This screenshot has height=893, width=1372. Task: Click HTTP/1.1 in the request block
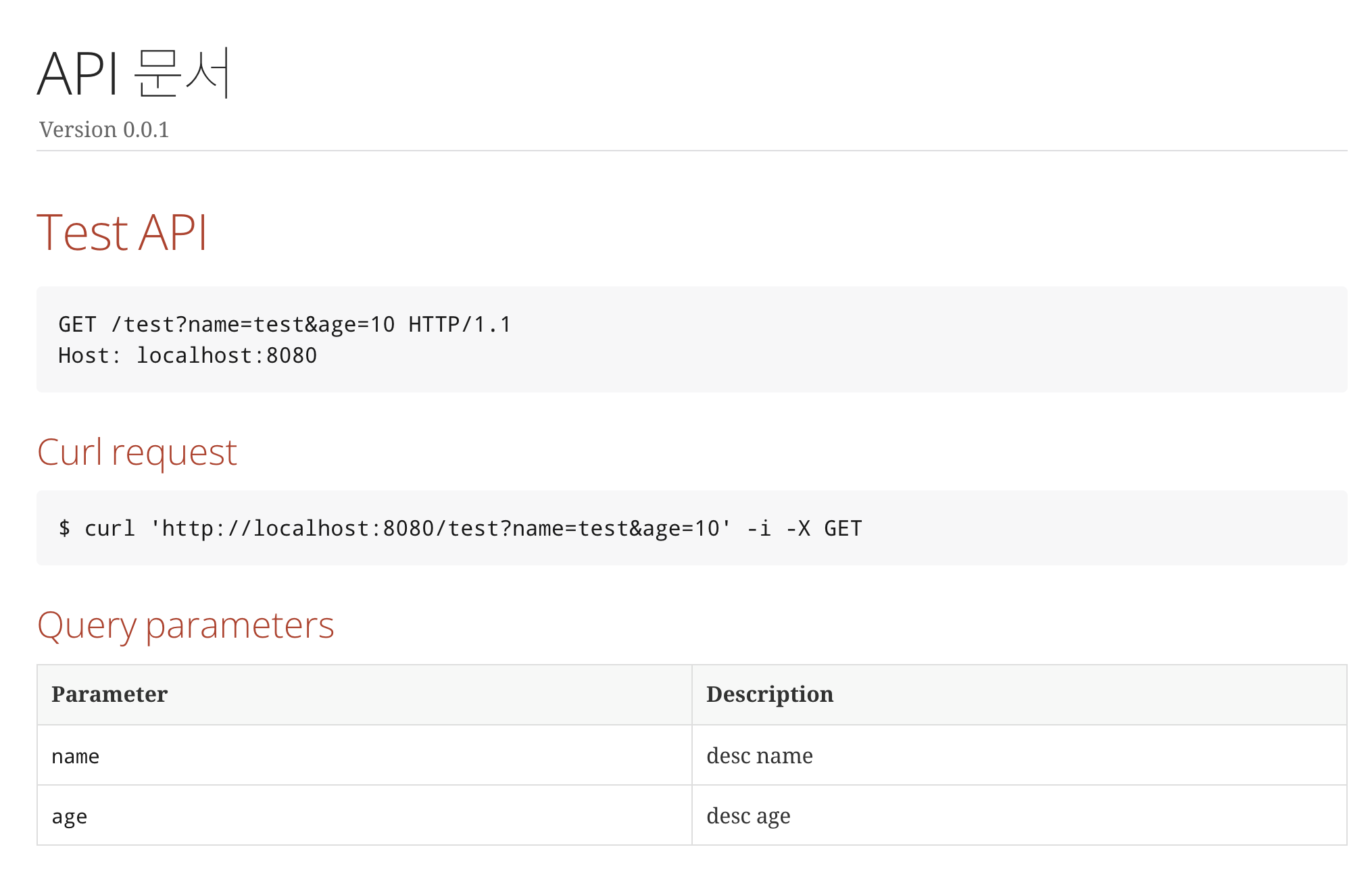pos(460,325)
